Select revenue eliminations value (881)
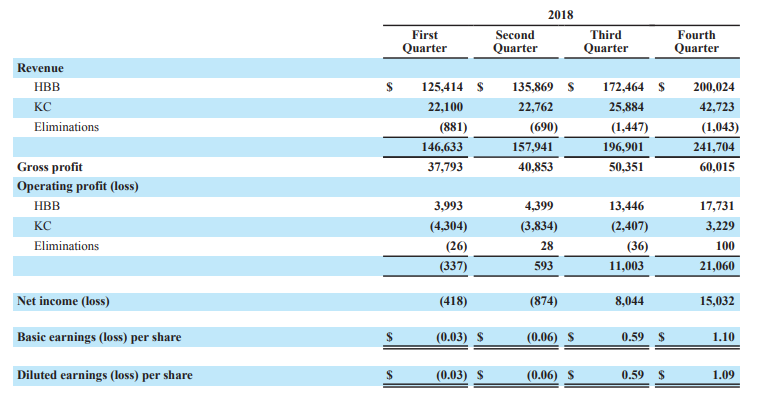The image size is (770, 401). [453, 127]
